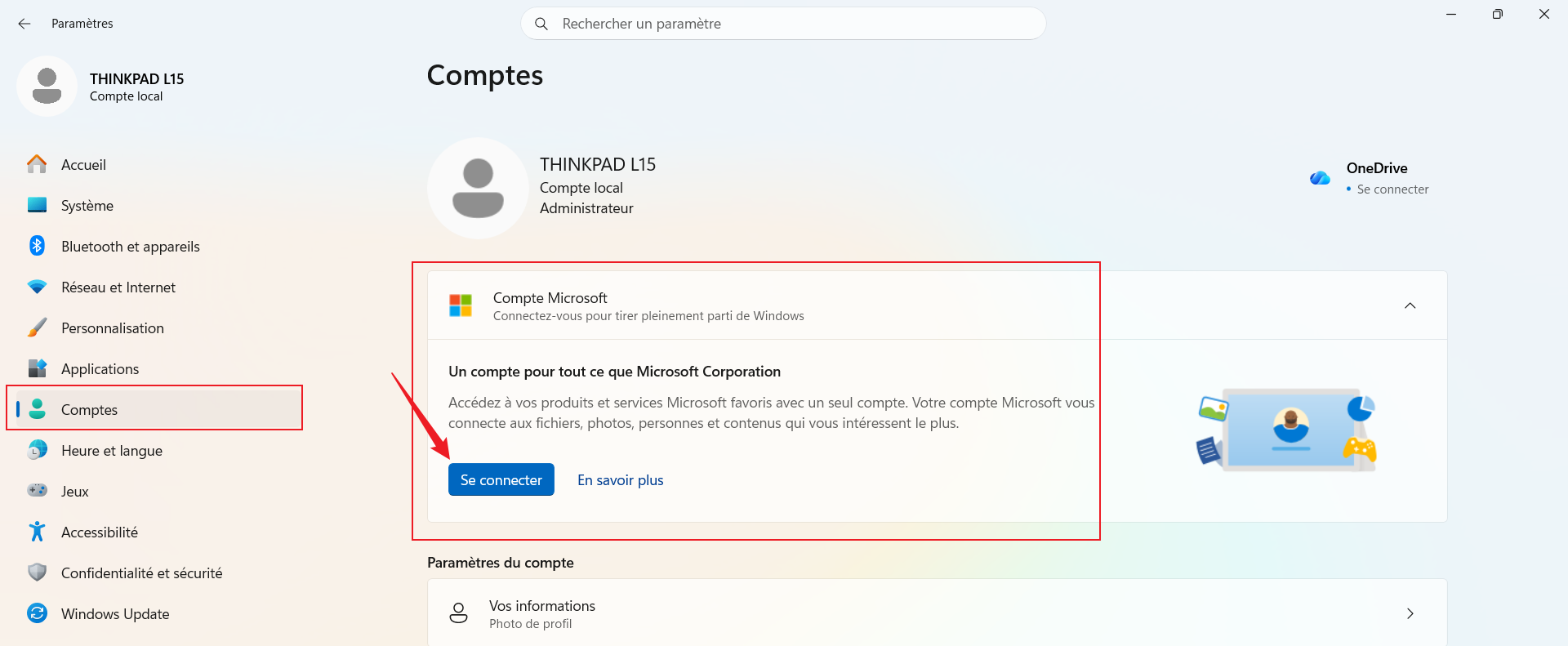Click the Confidentialité et sécurité shield icon
The width and height of the screenshot is (1568, 646).
pos(37,572)
